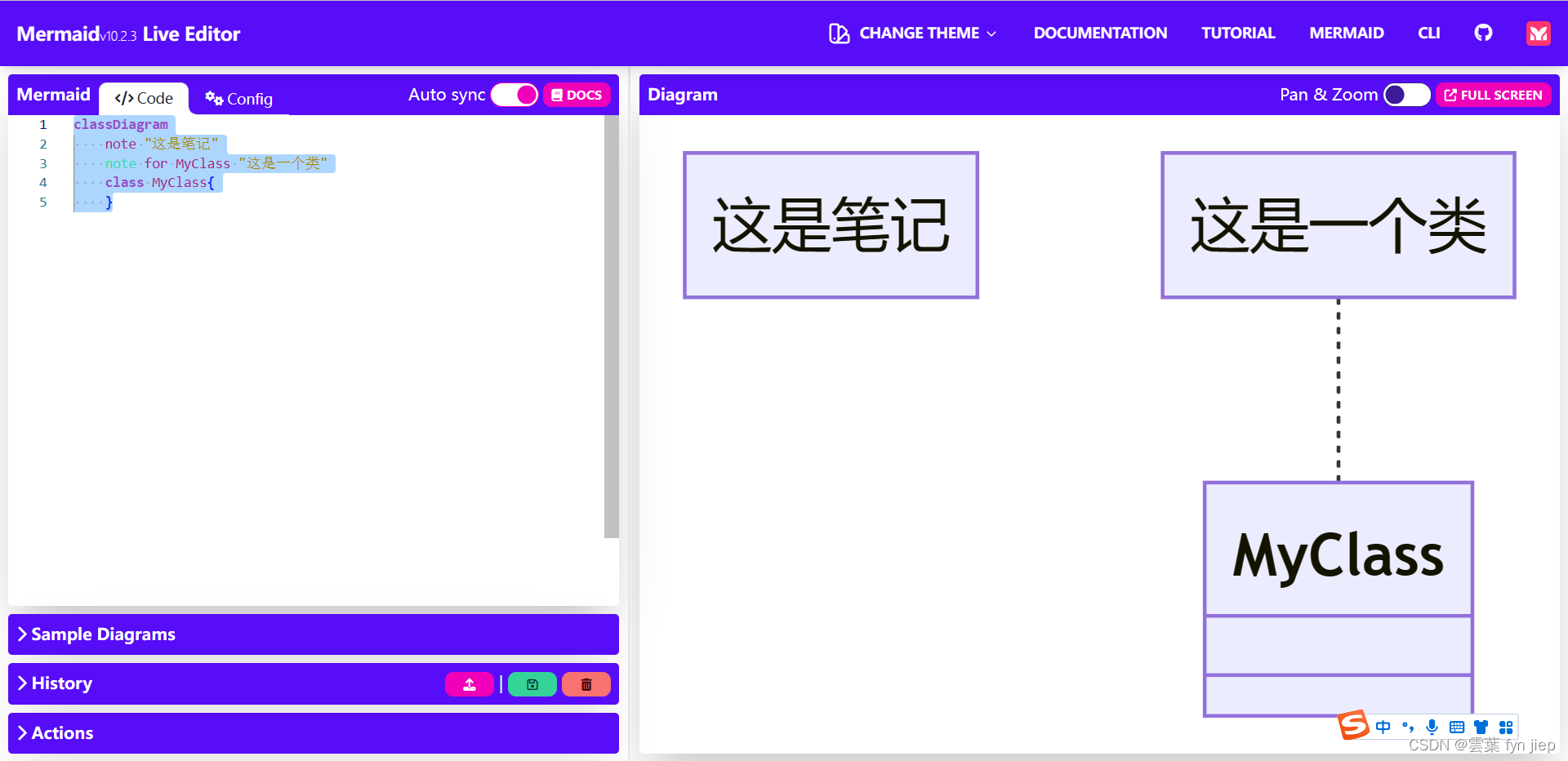Click the Change Theme palette icon
This screenshot has width=1568, height=761.
click(839, 33)
